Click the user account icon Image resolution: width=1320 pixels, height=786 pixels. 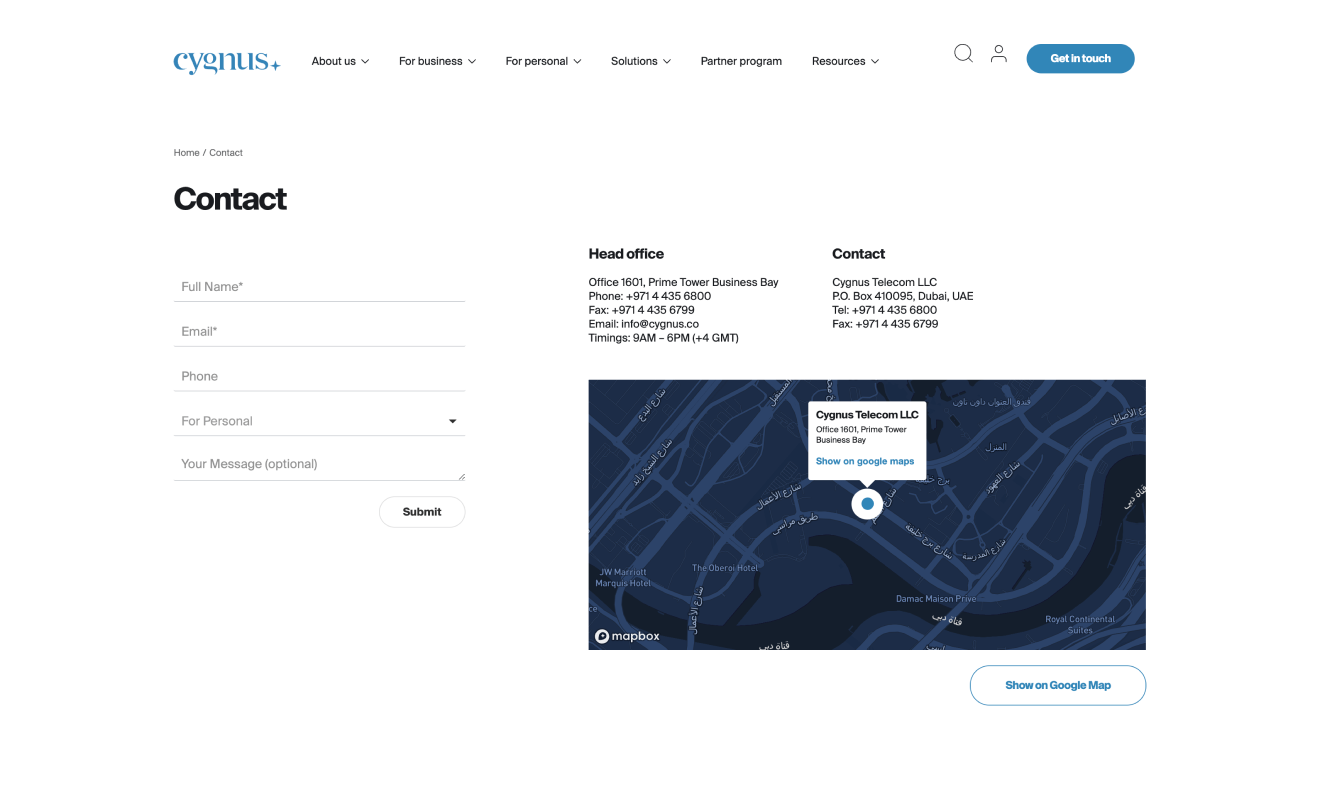[x=998, y=54]
